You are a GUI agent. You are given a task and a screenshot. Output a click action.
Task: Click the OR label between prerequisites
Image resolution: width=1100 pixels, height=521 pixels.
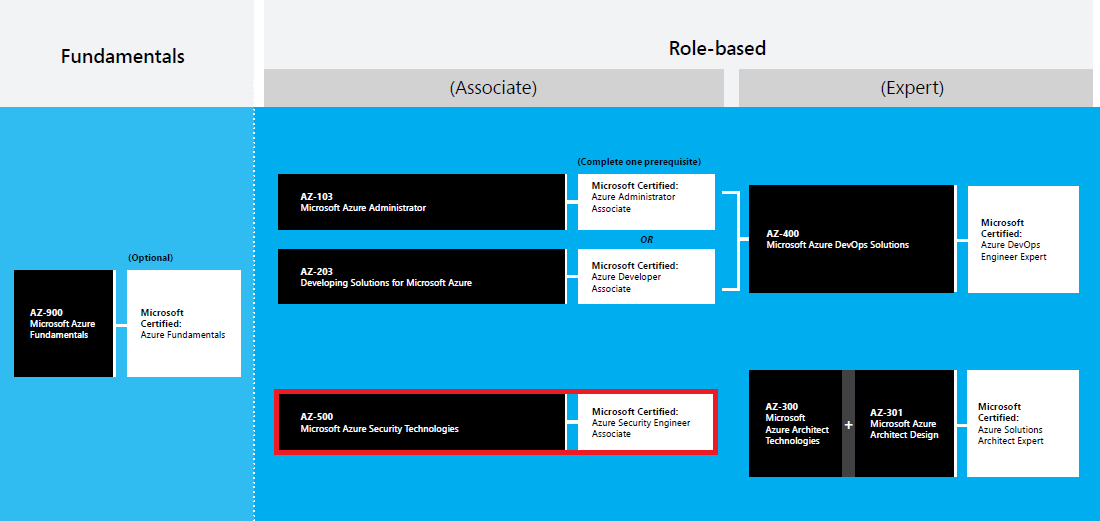[646, 240]
